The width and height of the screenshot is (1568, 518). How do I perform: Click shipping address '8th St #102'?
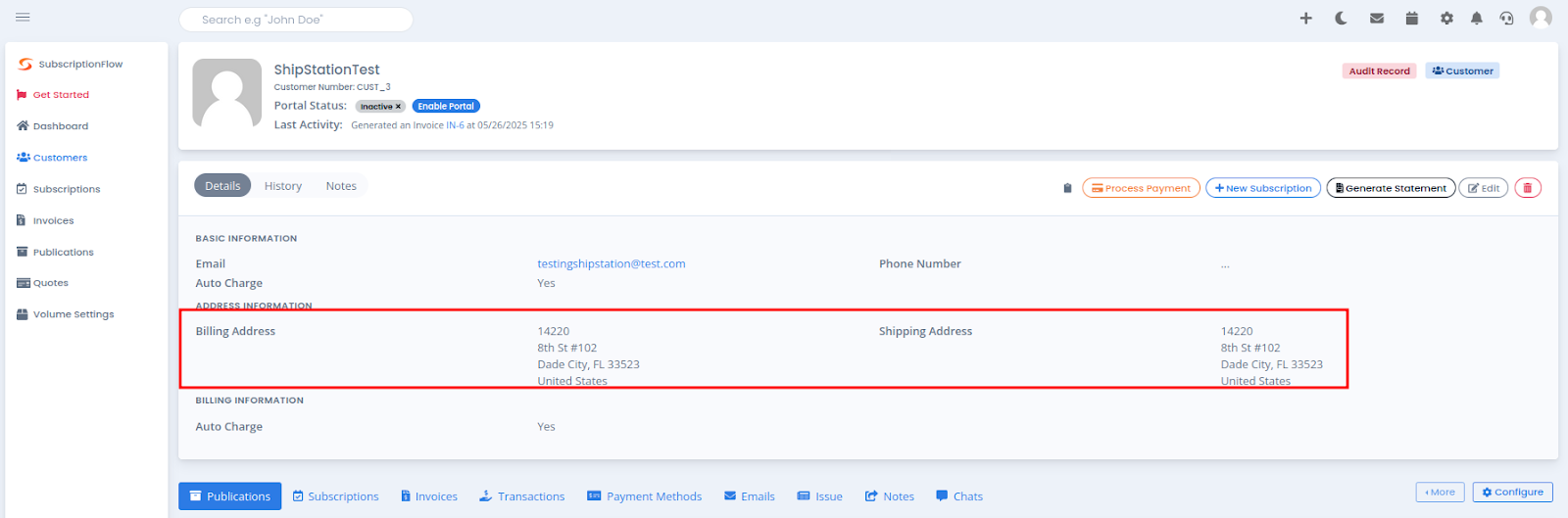pyautogui.click(x=1250, y=348)
